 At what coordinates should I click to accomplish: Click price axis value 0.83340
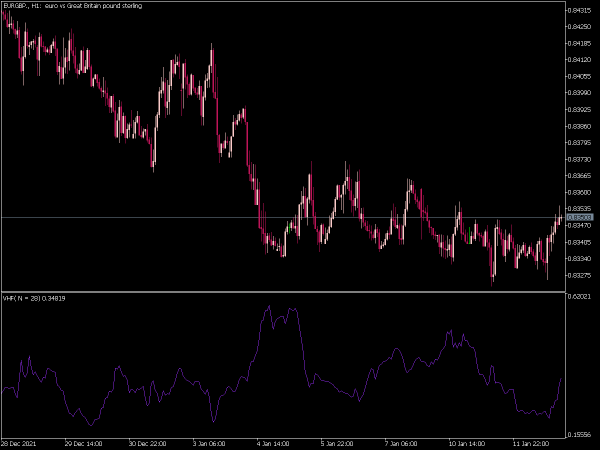coord(579,259)
